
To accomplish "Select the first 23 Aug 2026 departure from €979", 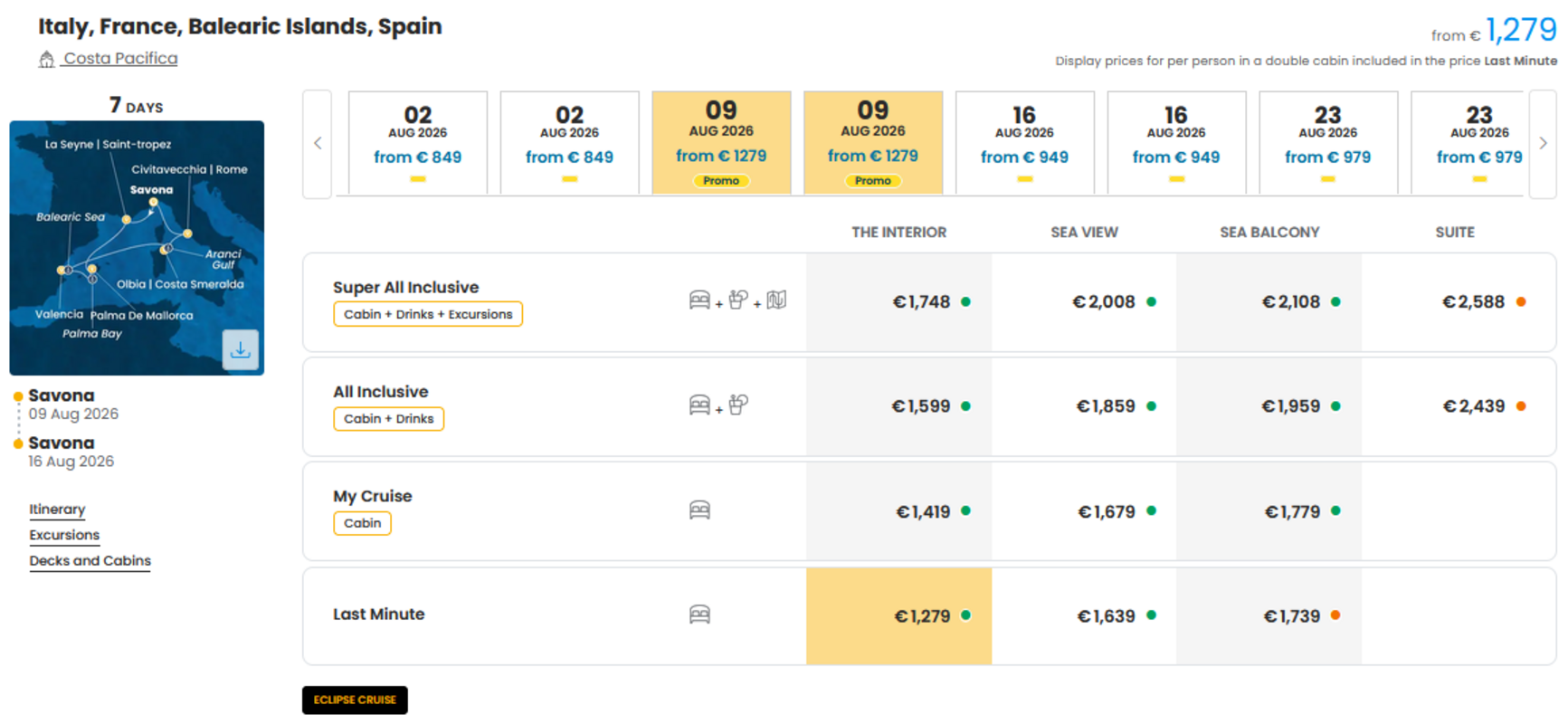I will 1327,143.
